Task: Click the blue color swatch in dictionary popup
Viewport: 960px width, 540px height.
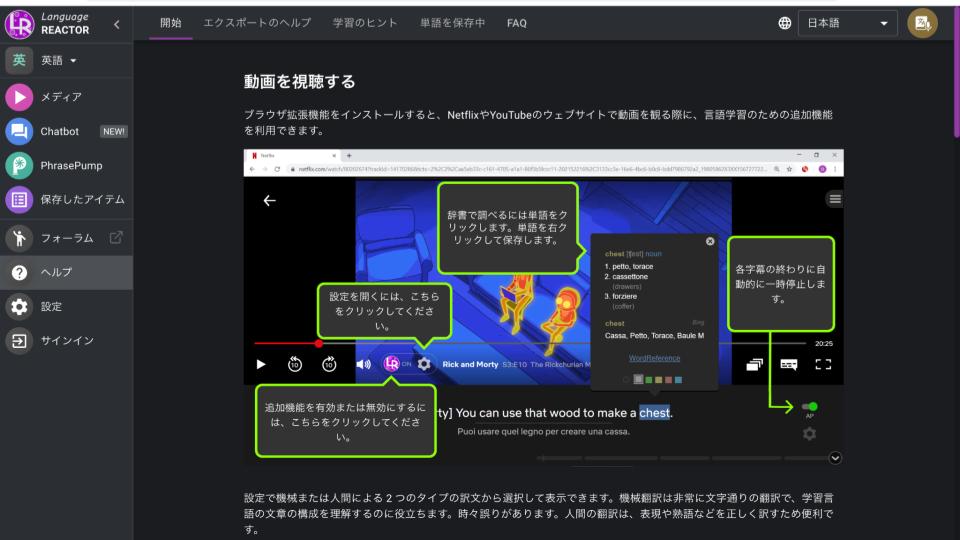Action: [678, 380]
